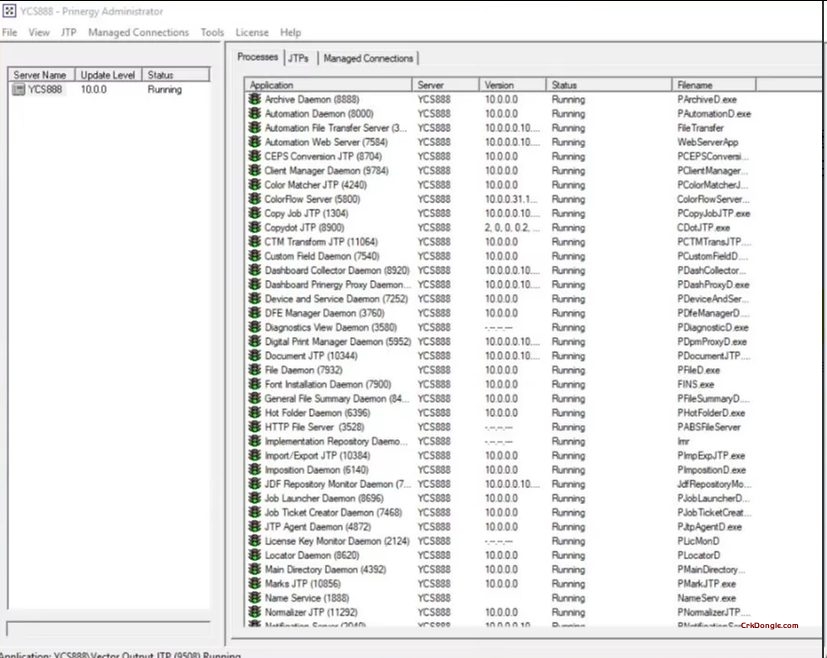
Task: Sort by the Application column header
Action: coord(328,84)
